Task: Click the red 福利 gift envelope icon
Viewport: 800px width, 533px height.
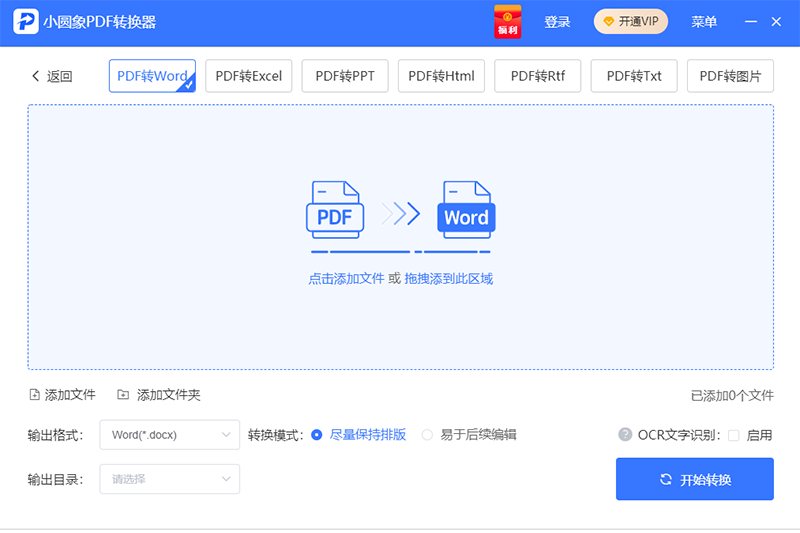Action: coord(508,22)
